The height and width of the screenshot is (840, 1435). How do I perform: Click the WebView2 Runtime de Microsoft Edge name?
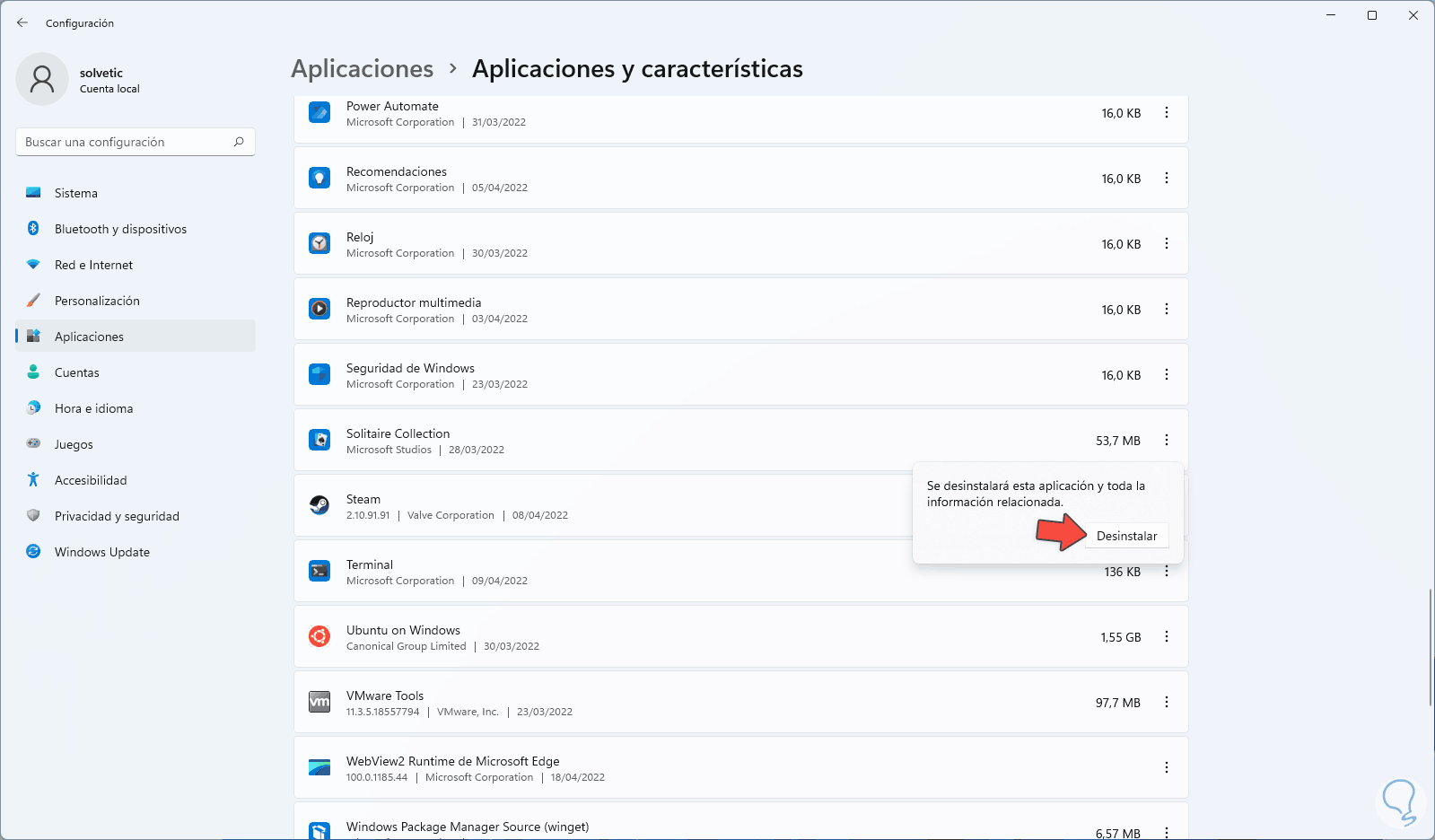[x=453, y=761]
